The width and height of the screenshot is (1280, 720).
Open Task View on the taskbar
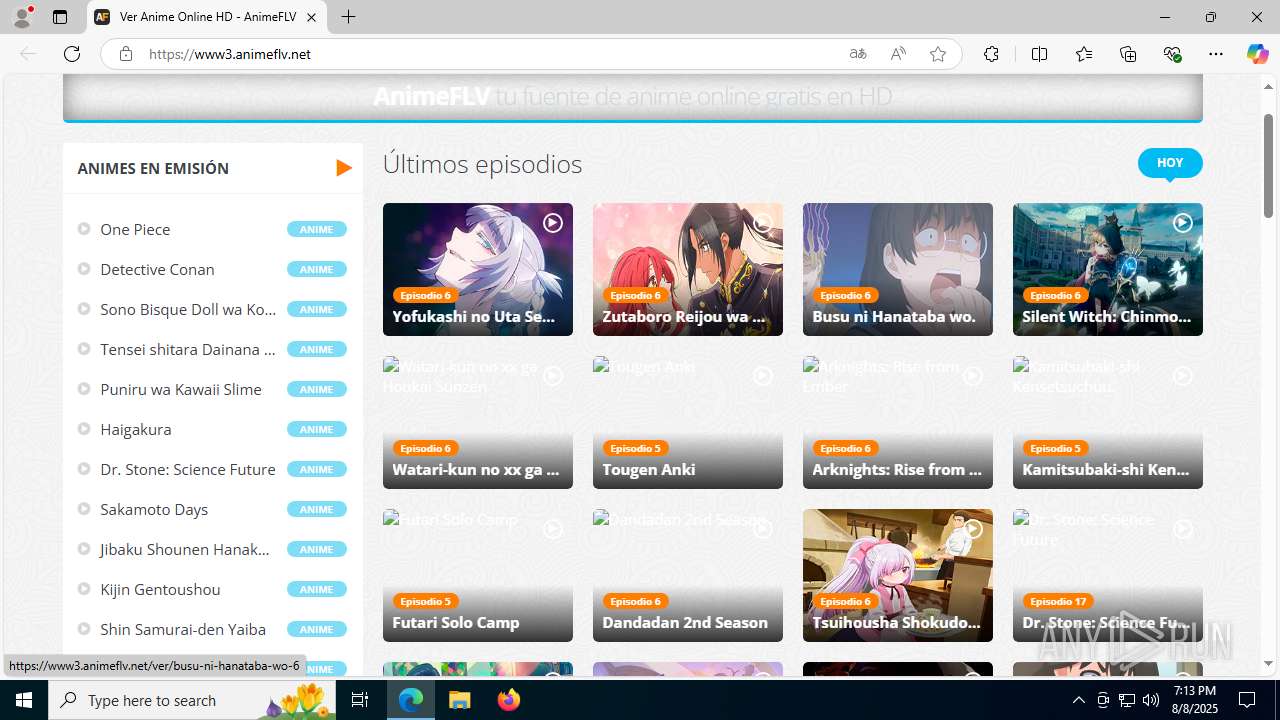tap(360, 700)
